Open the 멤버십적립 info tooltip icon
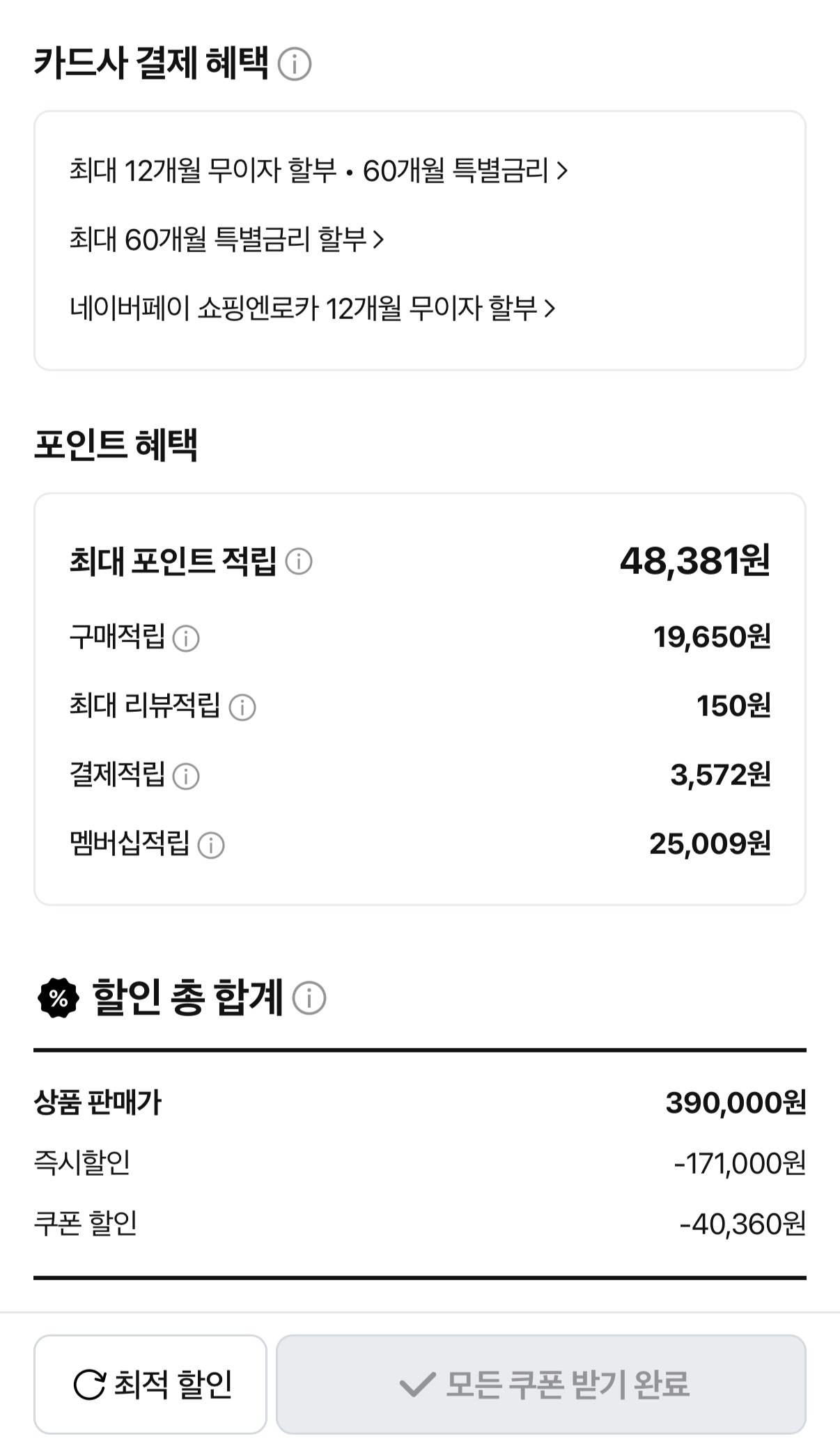Image resolution: width=840 pixels, height=1455 pixels. point(211,845)
